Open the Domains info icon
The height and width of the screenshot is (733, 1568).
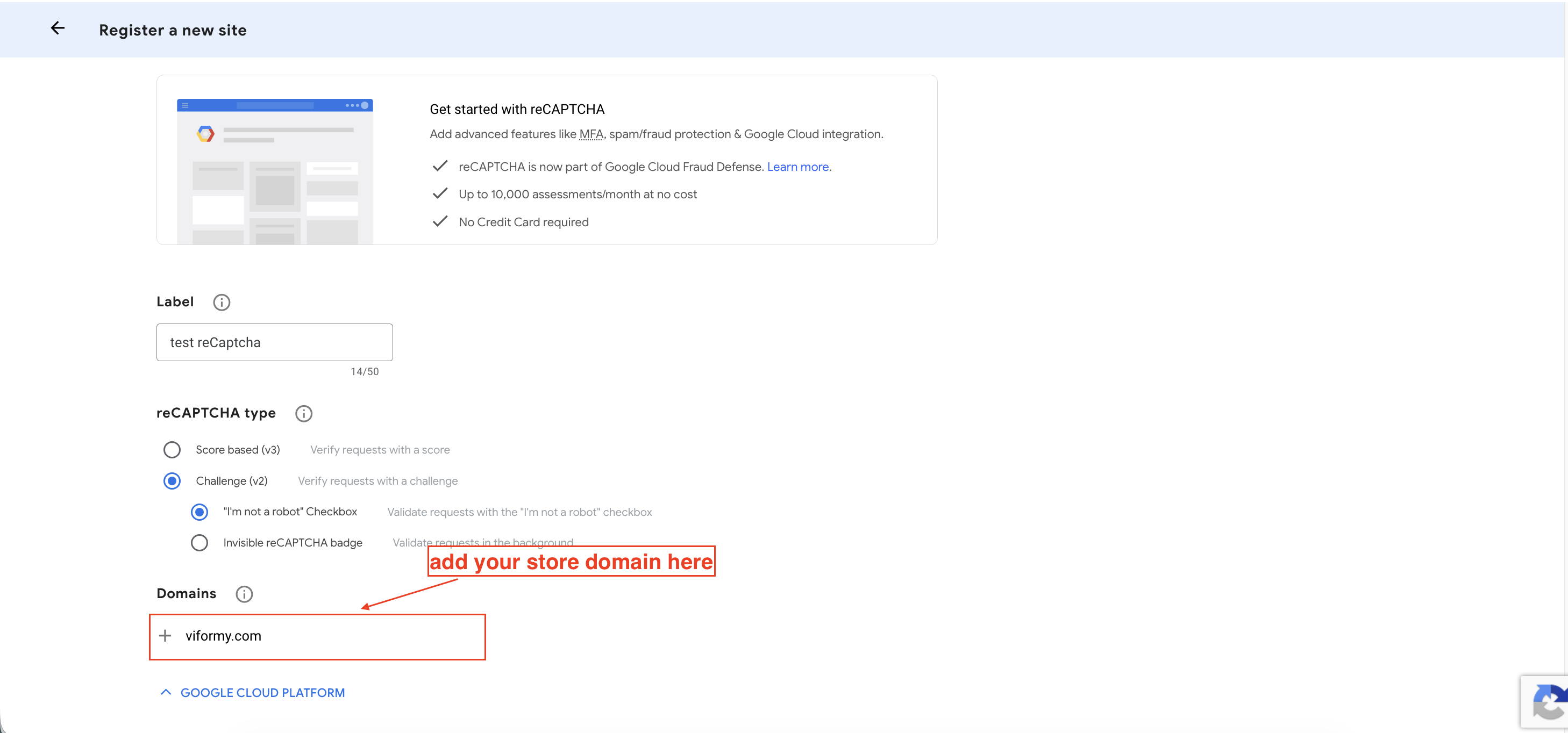click(244, 594)
